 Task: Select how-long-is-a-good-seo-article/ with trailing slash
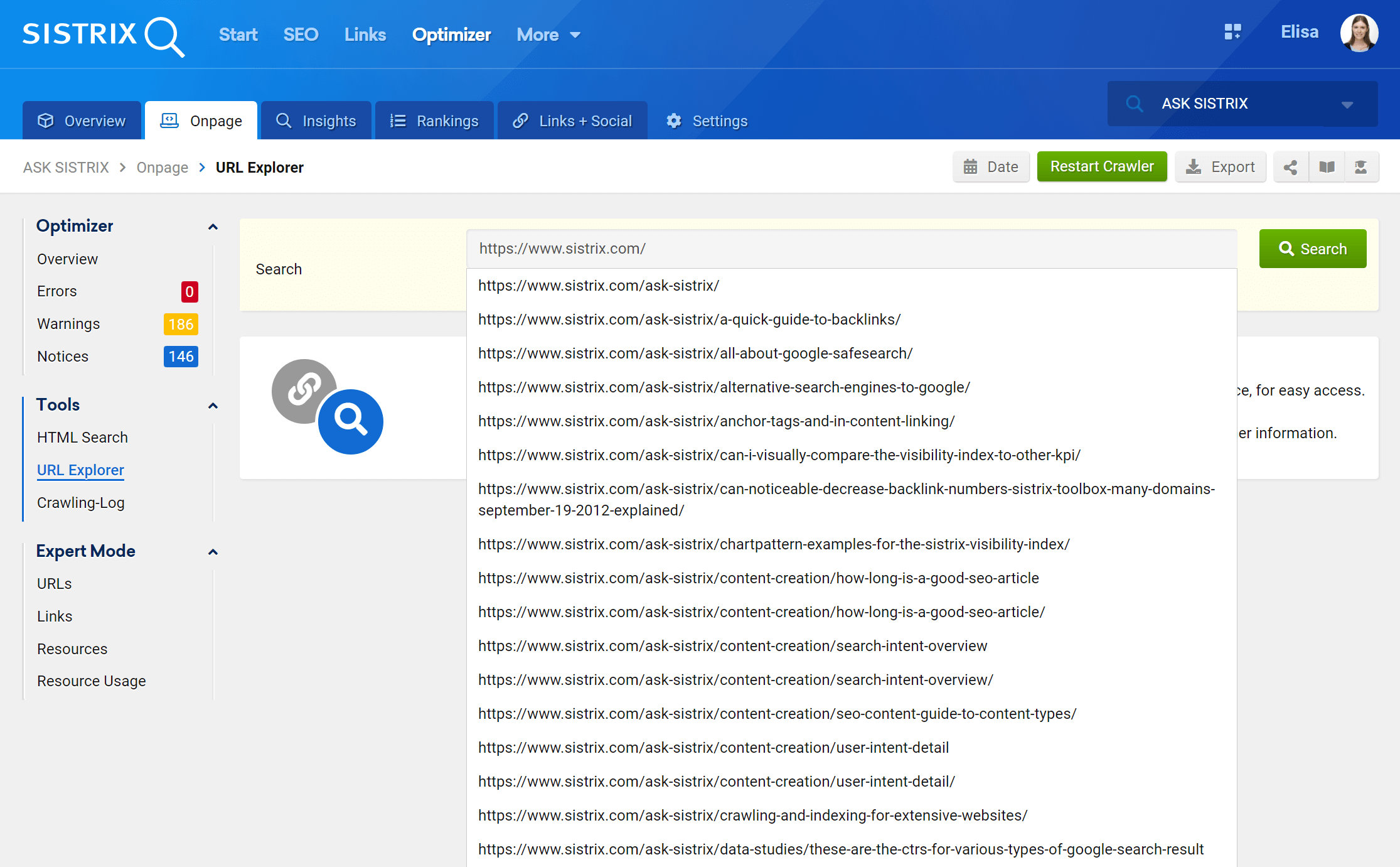852,612
